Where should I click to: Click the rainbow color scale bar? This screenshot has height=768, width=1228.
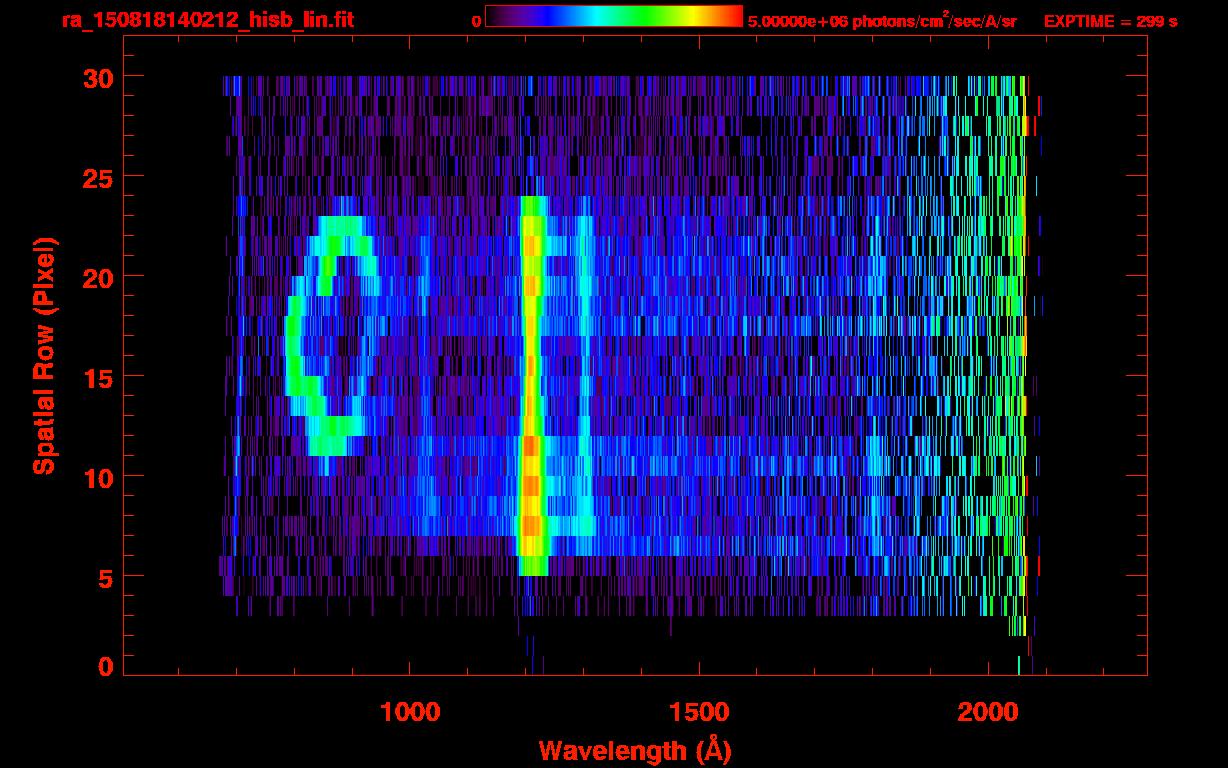(x=614, y=17)
